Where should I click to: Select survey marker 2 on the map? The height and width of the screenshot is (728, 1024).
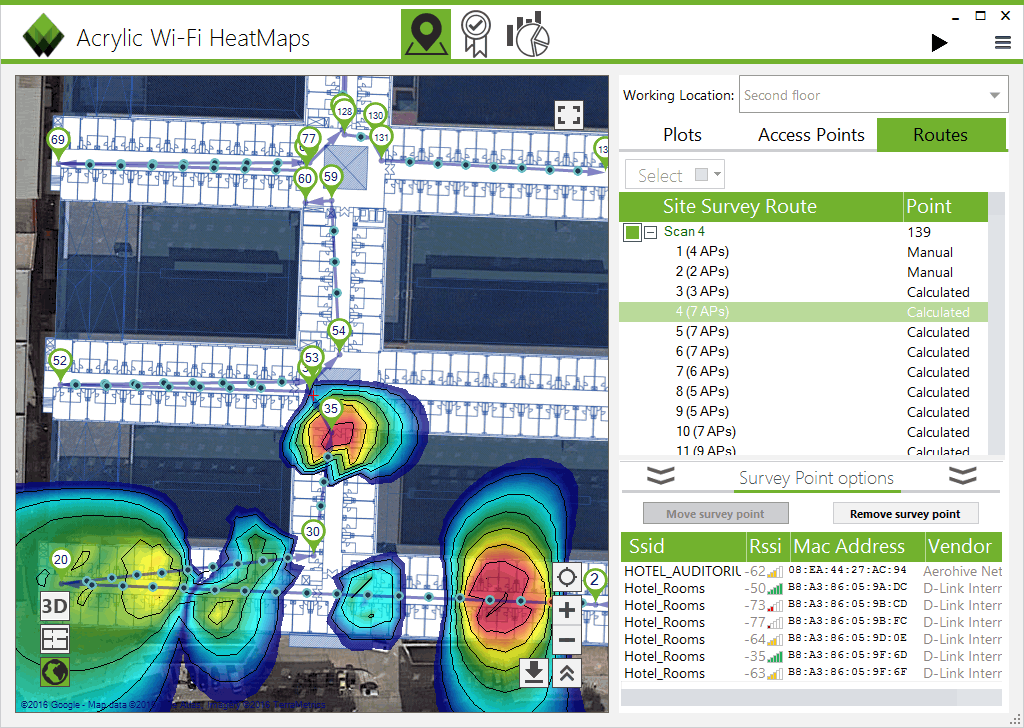(594, 582)
